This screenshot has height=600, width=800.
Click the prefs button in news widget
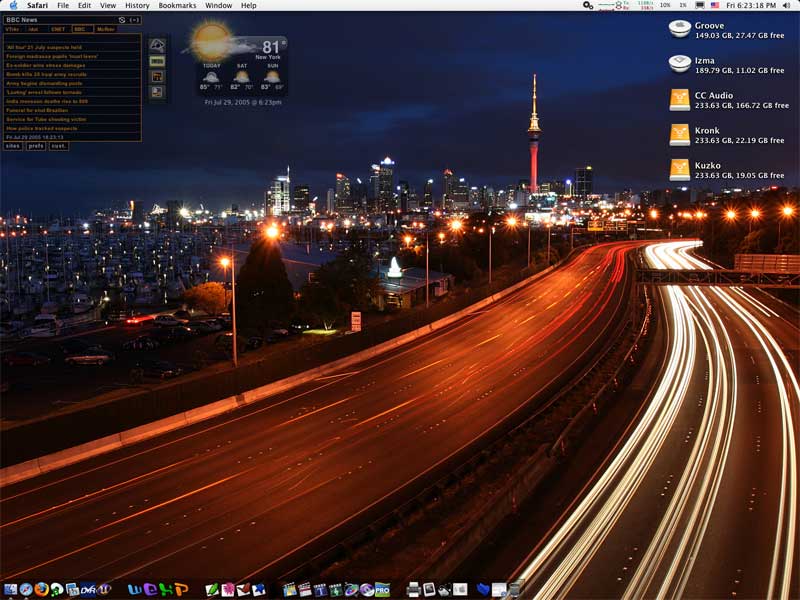(36, 146)
